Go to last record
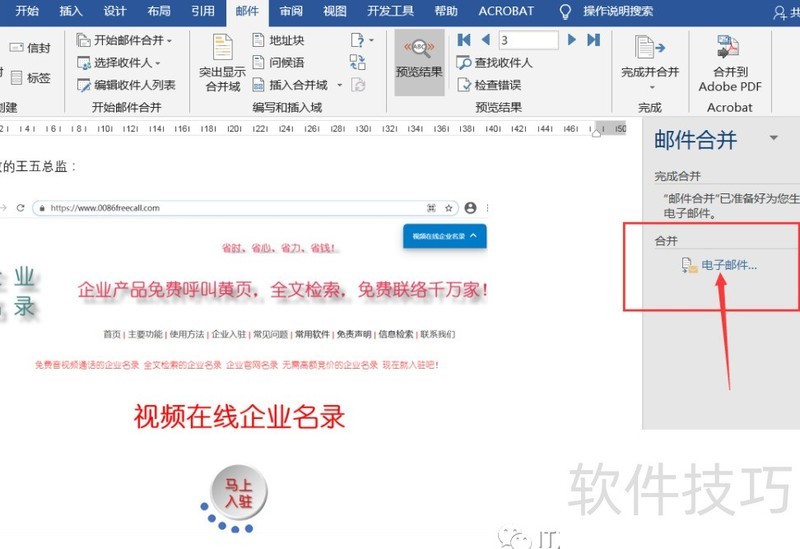 594,40
